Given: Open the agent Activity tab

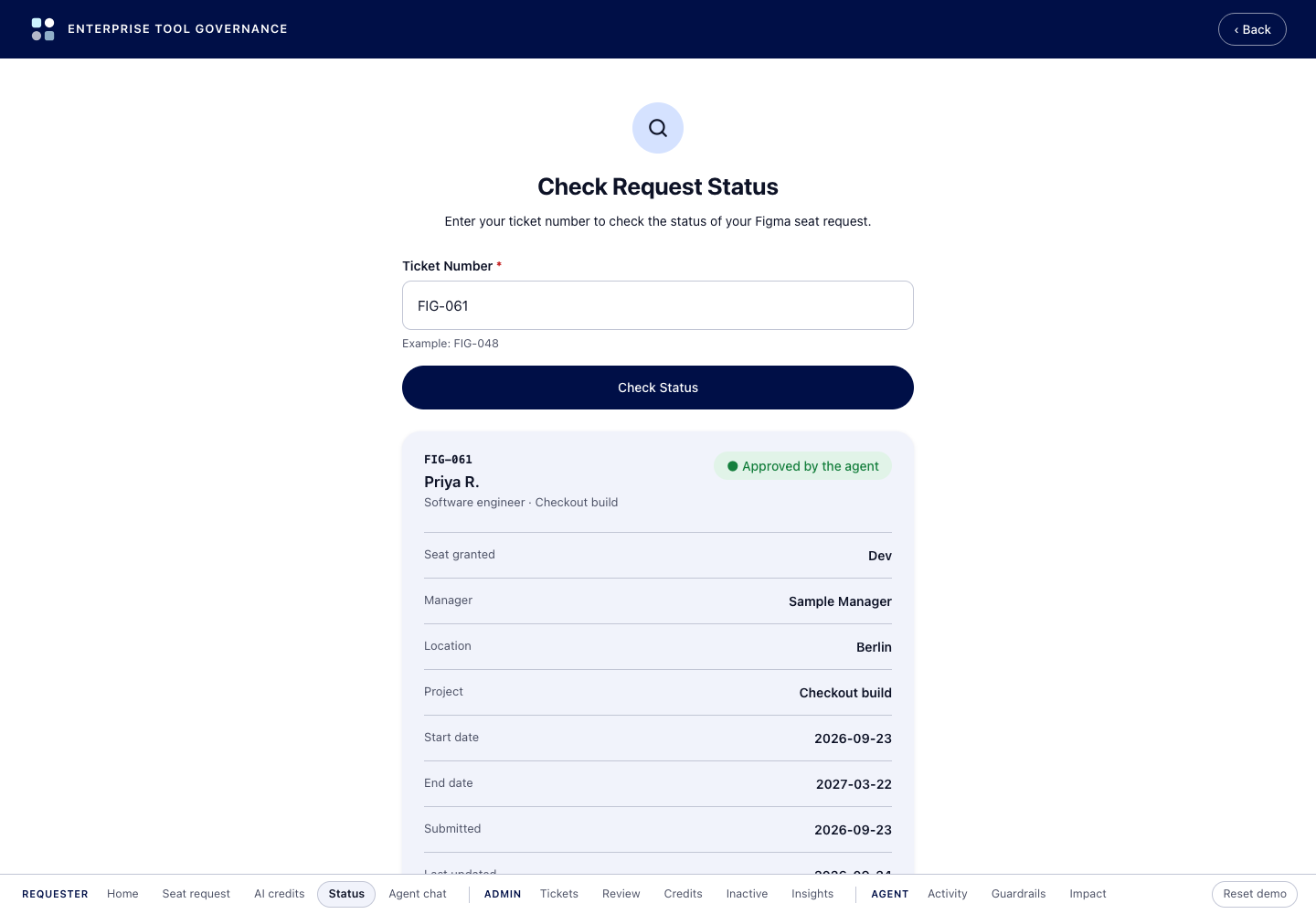Looking at the screenshot, I should [948, 894].
